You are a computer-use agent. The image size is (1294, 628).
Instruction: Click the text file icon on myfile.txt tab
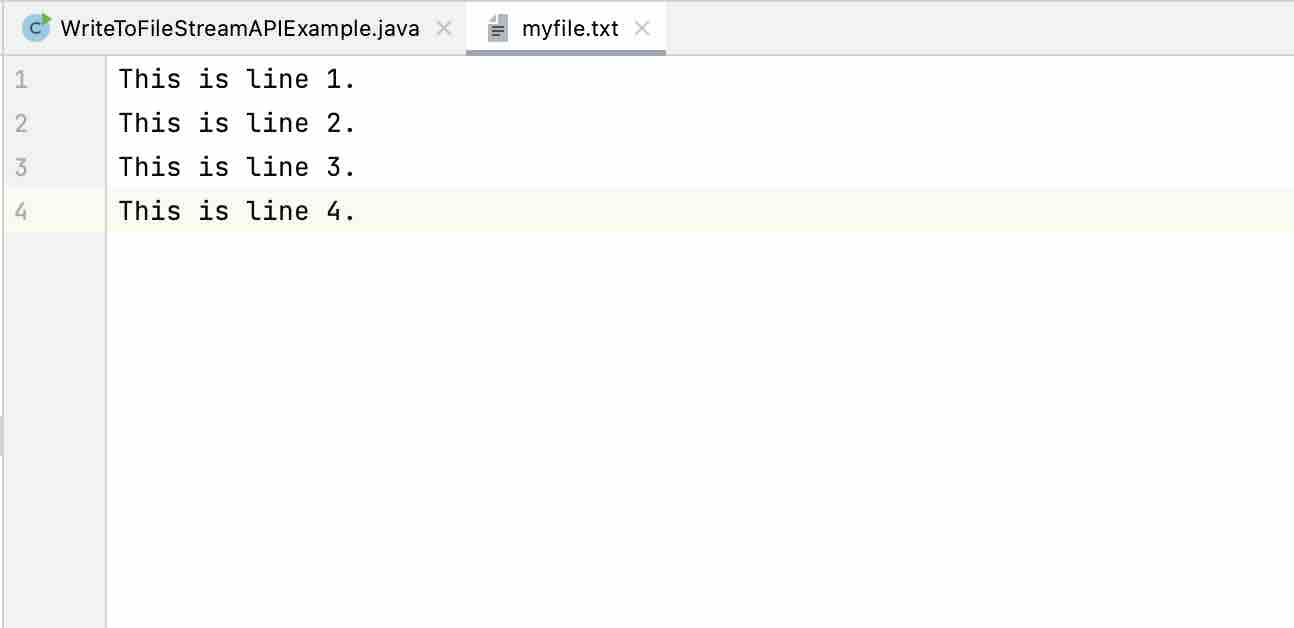[497, 28]
